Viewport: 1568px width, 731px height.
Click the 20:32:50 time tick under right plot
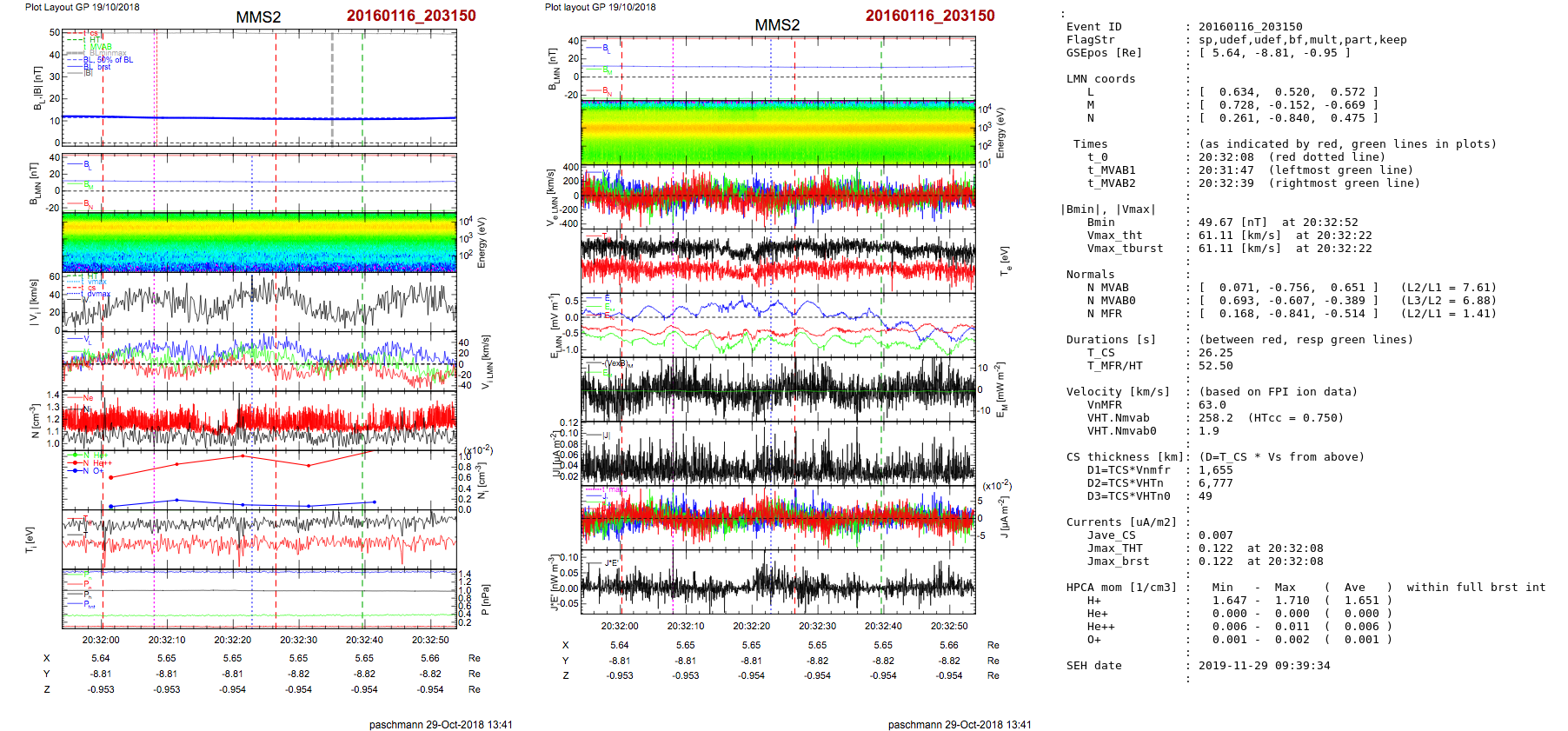(x=949, y=626)
